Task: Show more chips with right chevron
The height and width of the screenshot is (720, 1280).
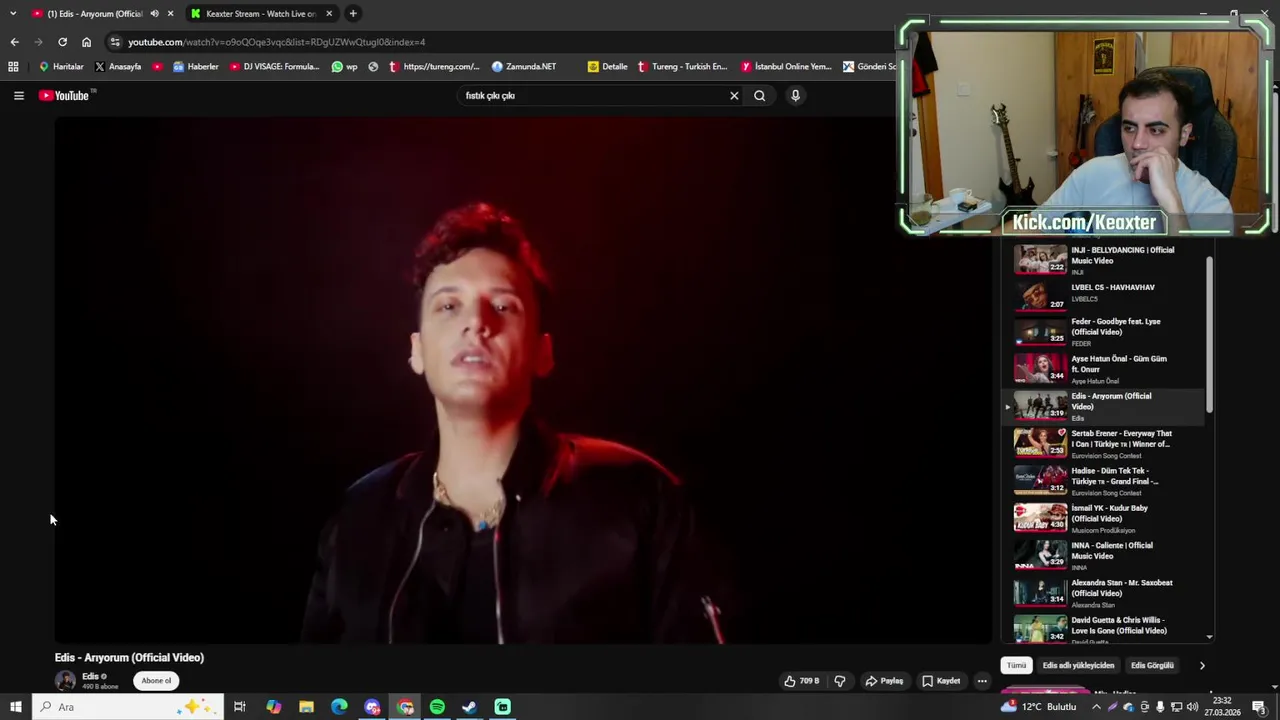Action: click(x=1202, y=665)
